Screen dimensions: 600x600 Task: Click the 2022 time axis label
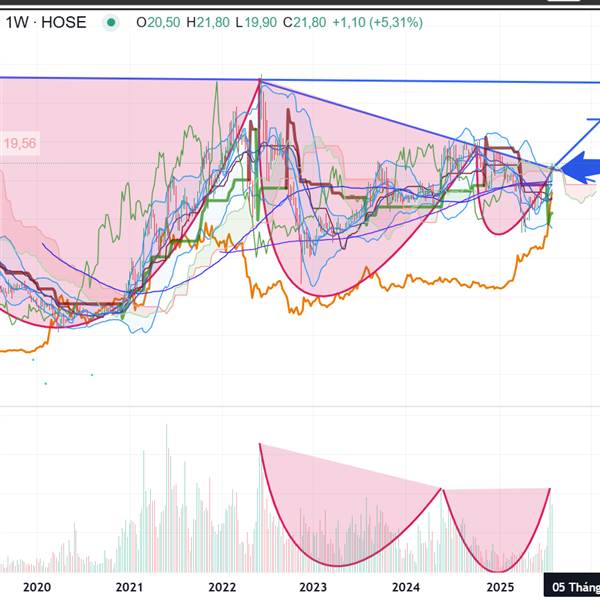pyautogui.click(x=222, y=587)
